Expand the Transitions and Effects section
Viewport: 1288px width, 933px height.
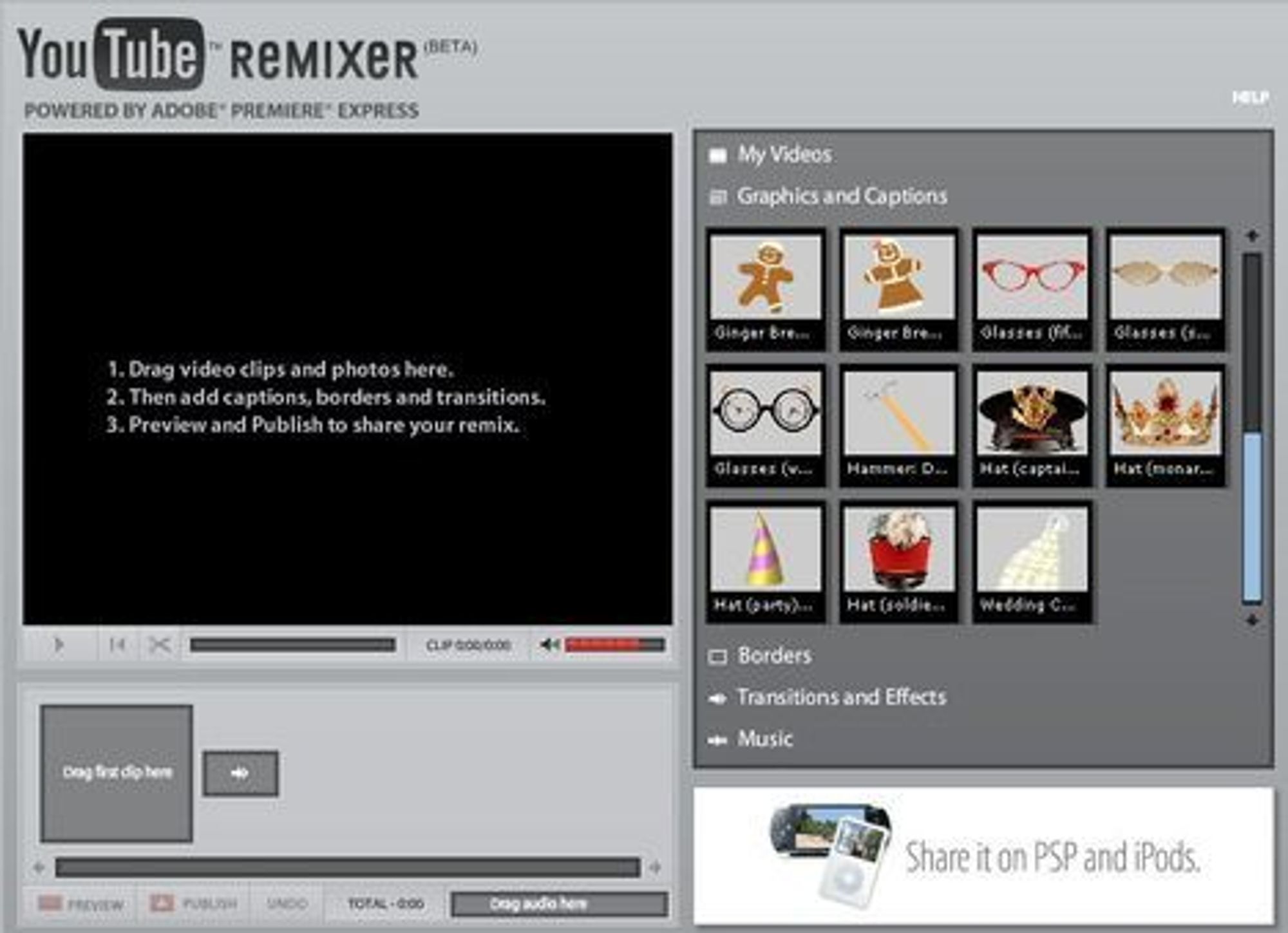pos(842,697)
